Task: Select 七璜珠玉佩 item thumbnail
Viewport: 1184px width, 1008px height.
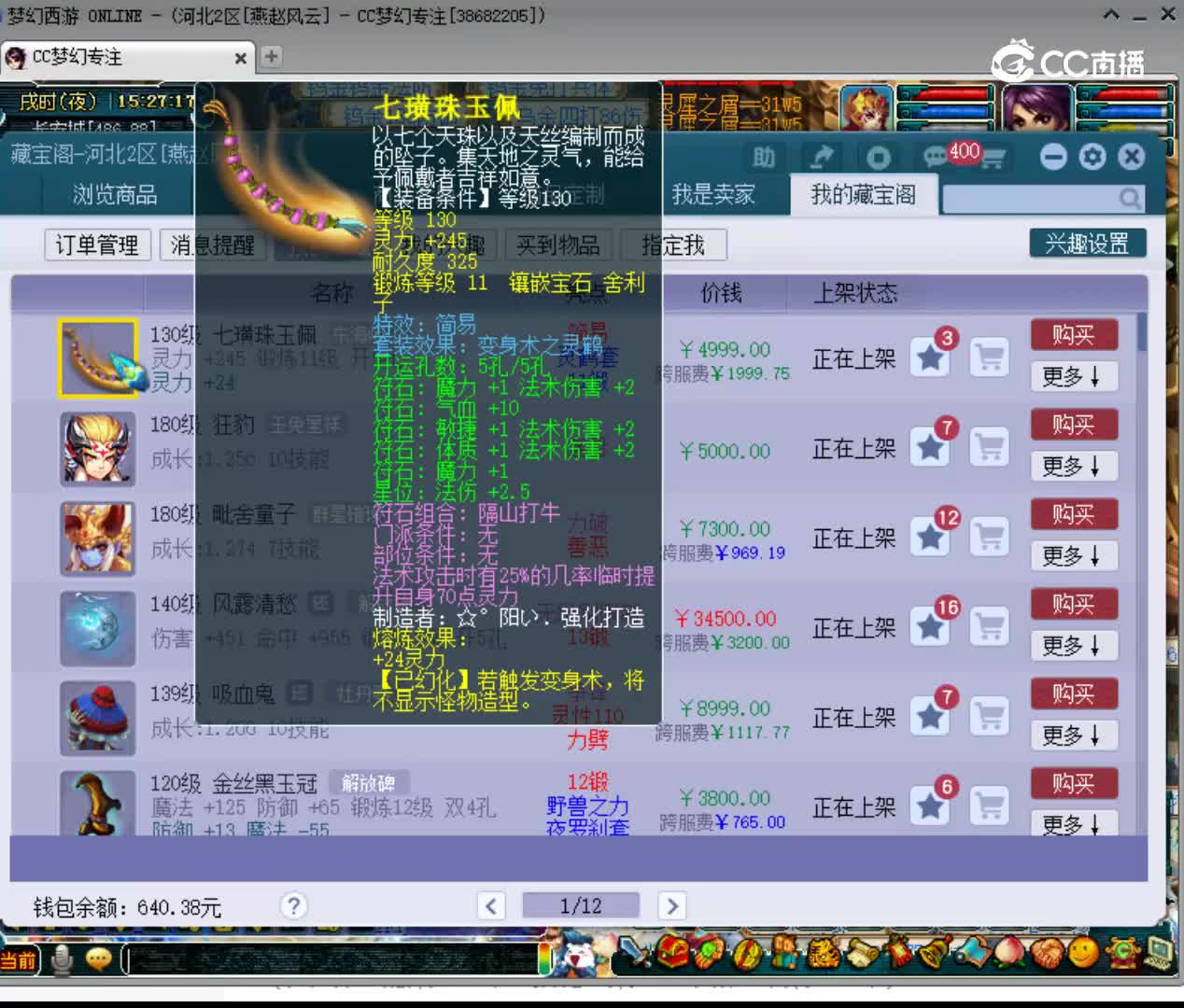Action: point(98,358)
